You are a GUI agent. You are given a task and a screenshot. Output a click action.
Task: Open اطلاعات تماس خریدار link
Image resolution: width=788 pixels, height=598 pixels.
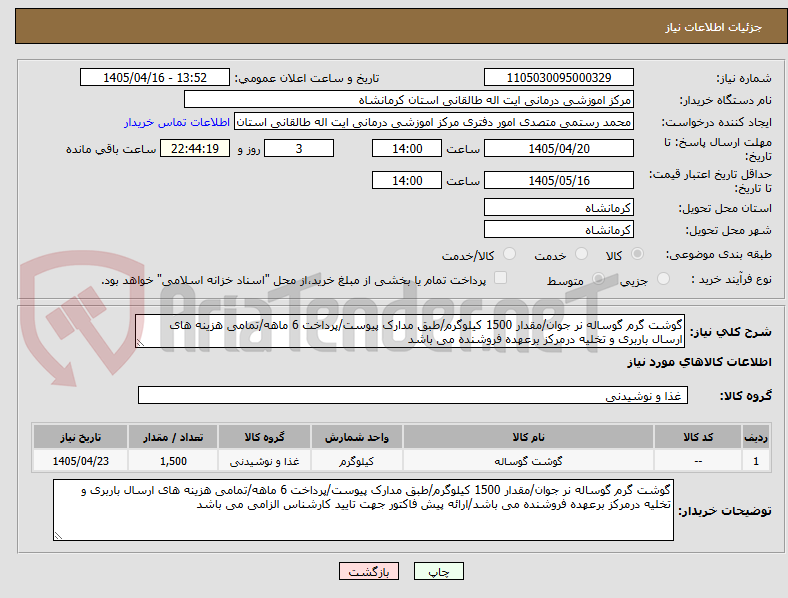pos(177,122)
